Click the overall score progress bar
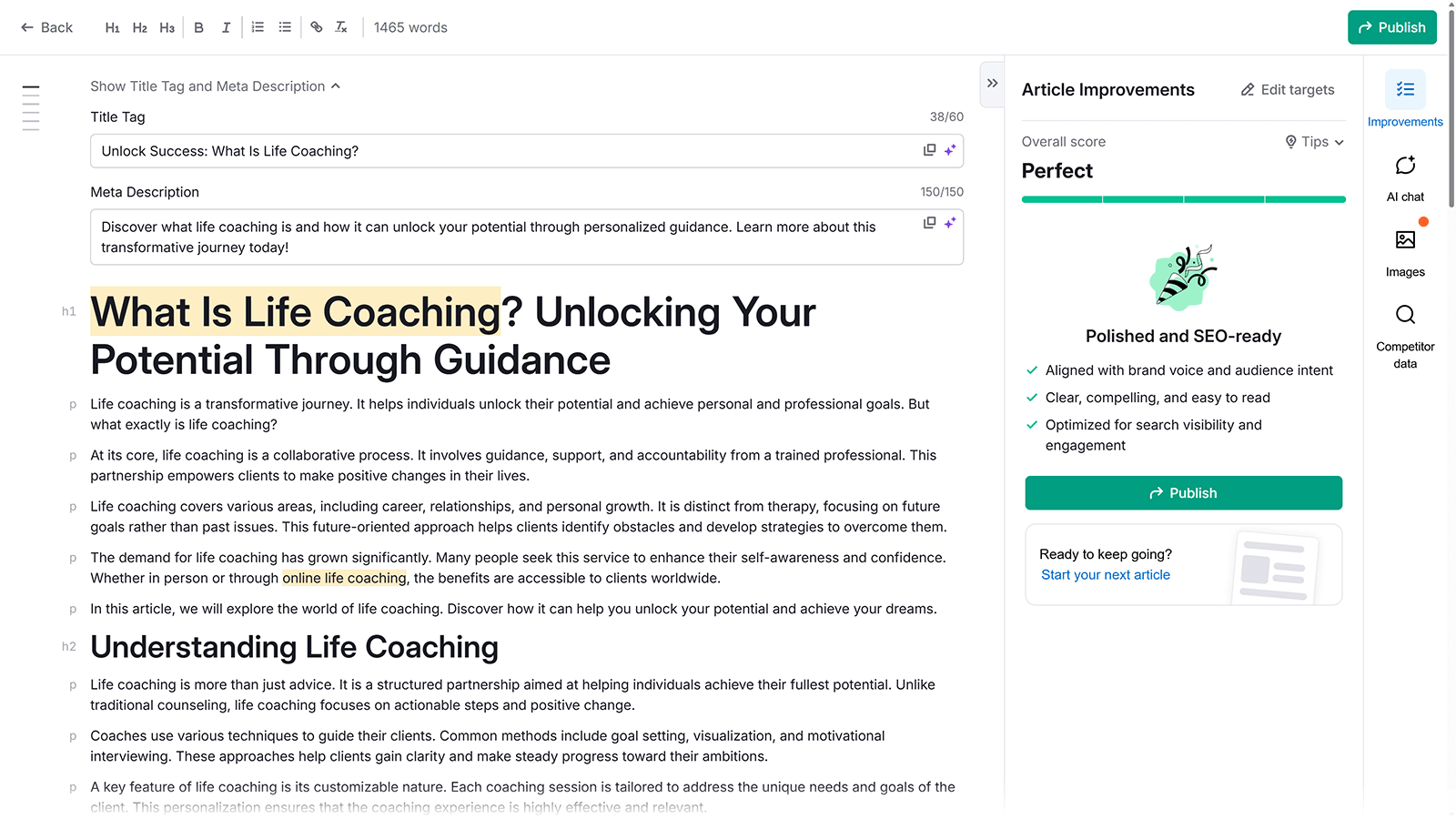The height and width of the screenshot is (819, 1456). (x=1183, y=199)
